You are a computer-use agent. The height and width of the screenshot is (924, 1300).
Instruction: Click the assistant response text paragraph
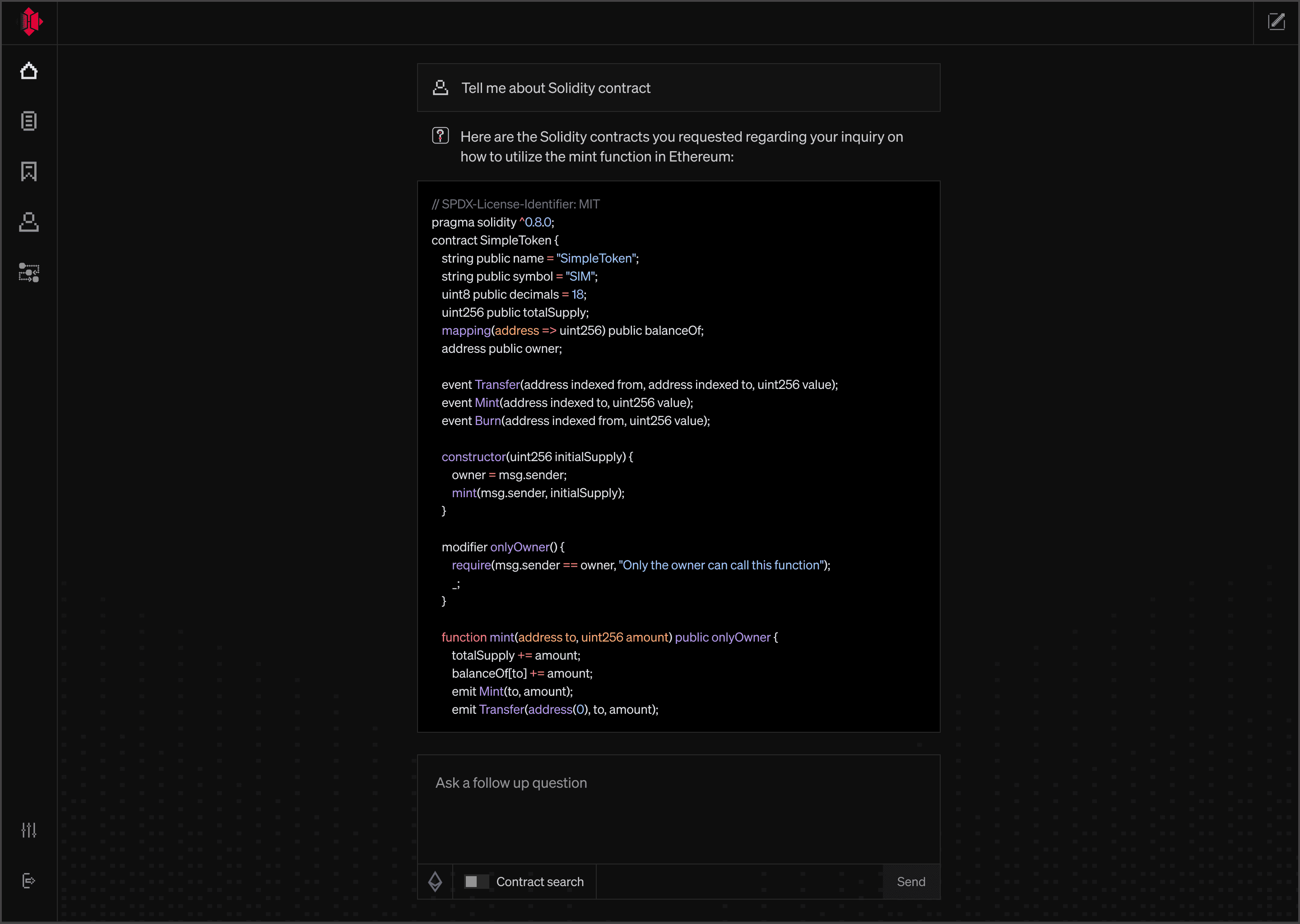tap(681, 147)
